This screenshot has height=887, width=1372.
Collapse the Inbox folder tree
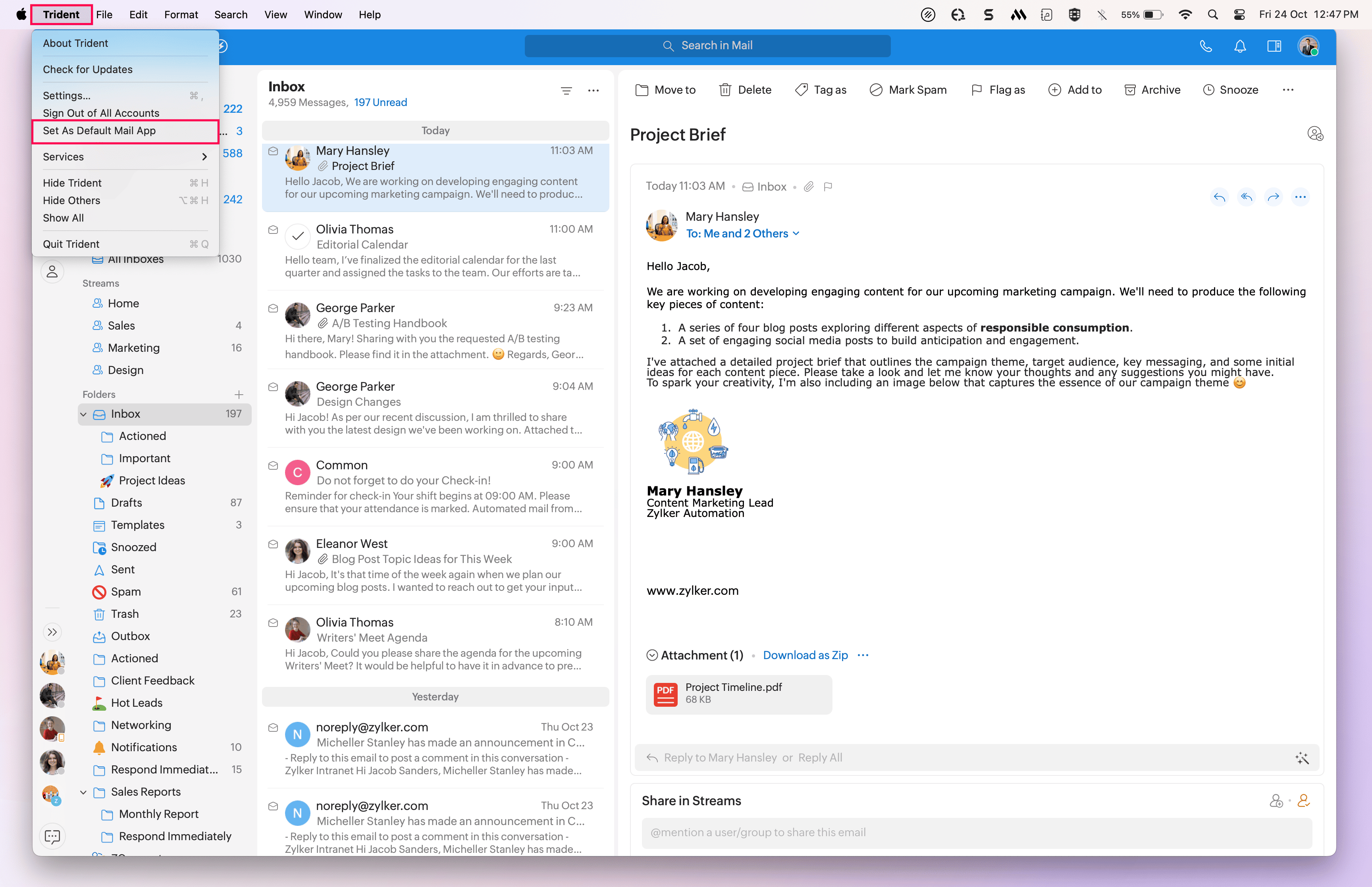[x=83, y=414]
